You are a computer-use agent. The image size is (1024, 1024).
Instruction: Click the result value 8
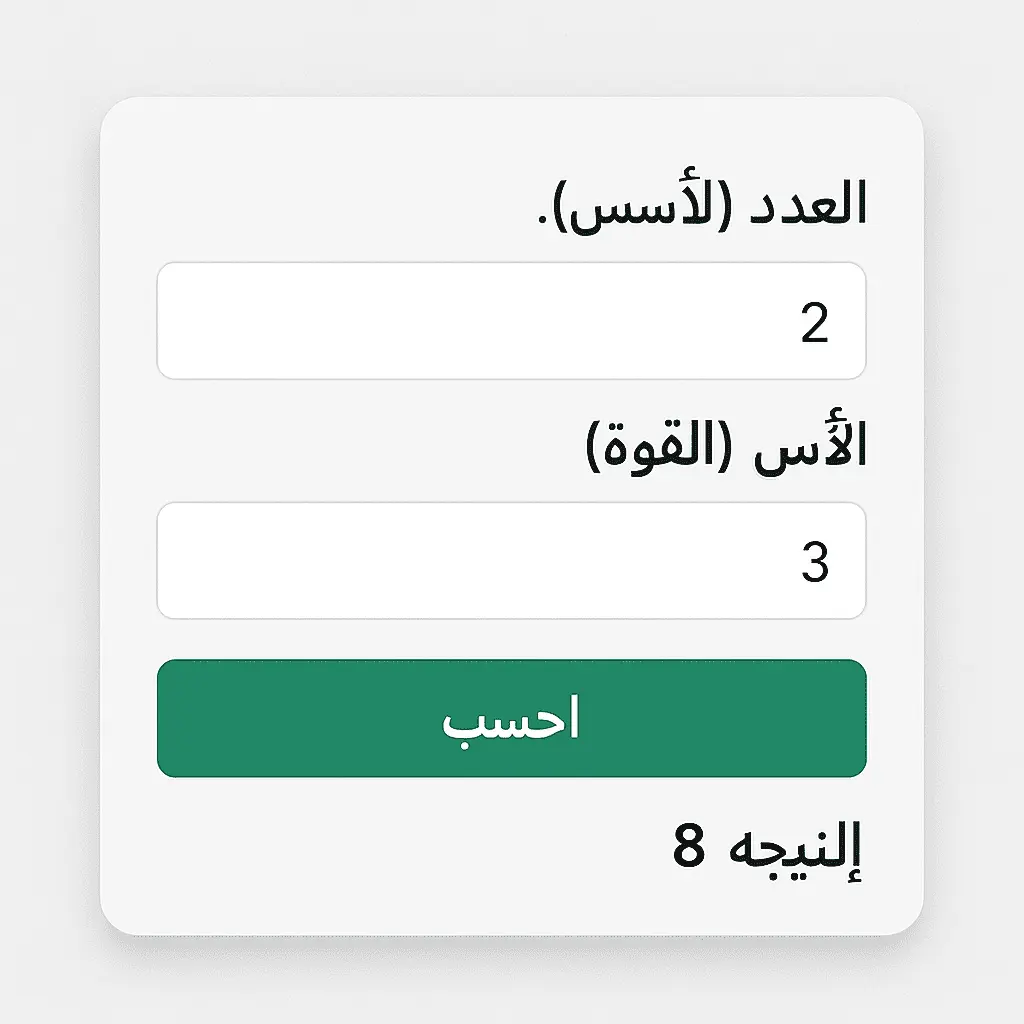(x=690, y=848)
